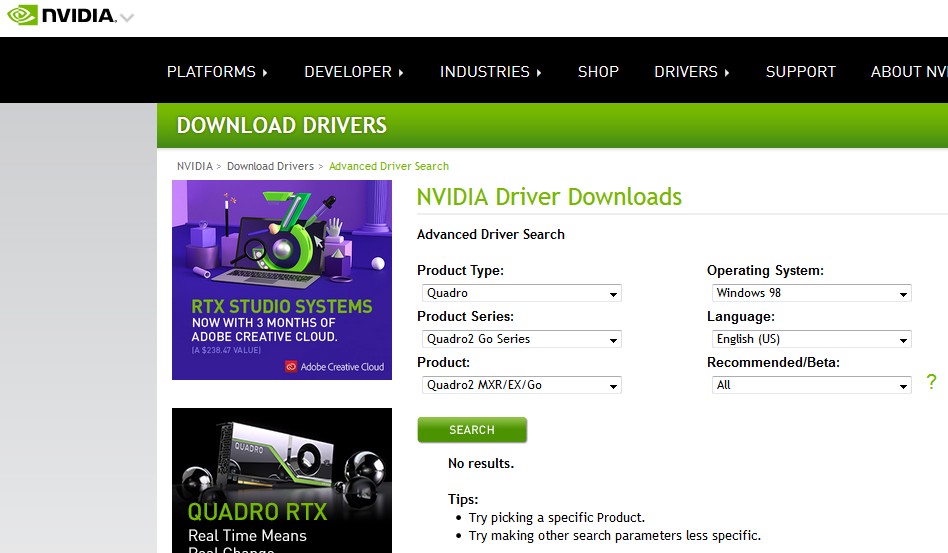Click the Platforms menu arrow icon
This screenshot has width=948, height=553.
(265, 73)
